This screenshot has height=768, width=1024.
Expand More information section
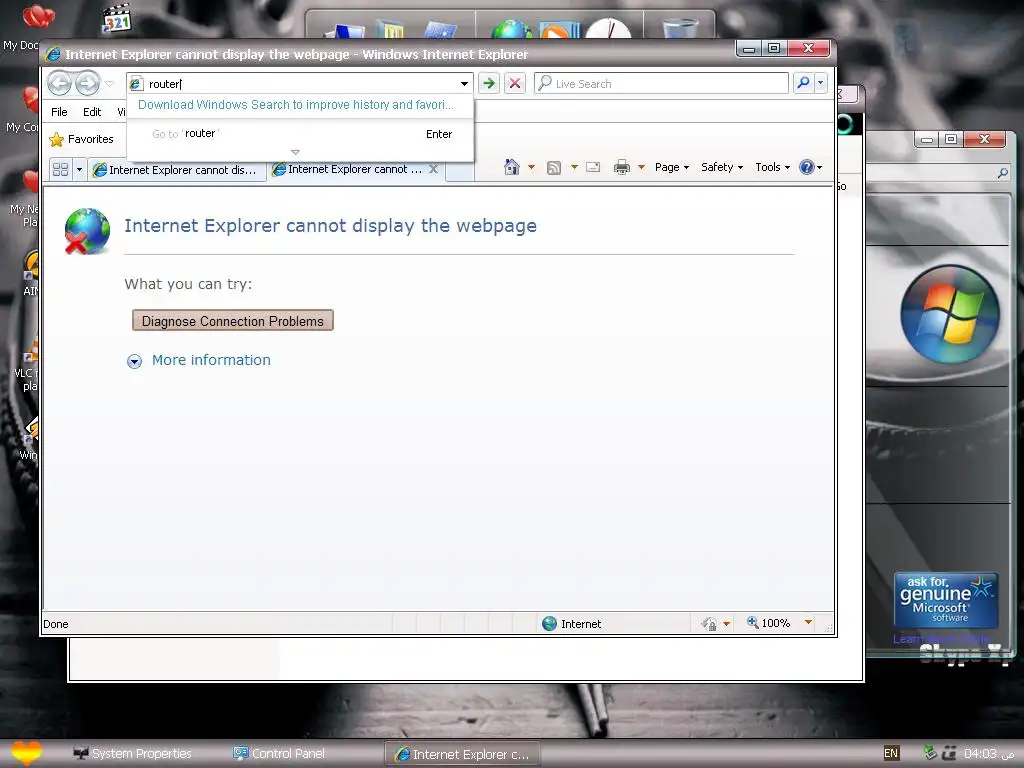coord(135,361)
